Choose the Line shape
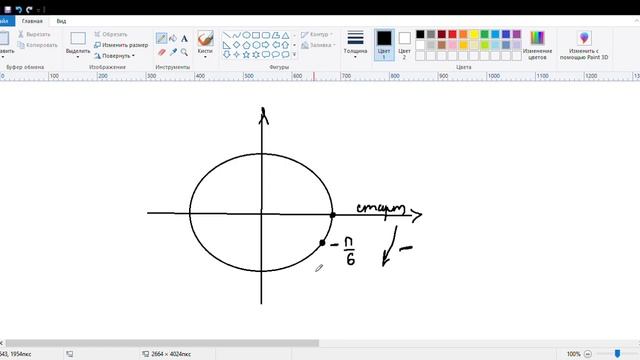Viewport: 640px width, 360px height. pyautogui.click(x=227, y=36)
